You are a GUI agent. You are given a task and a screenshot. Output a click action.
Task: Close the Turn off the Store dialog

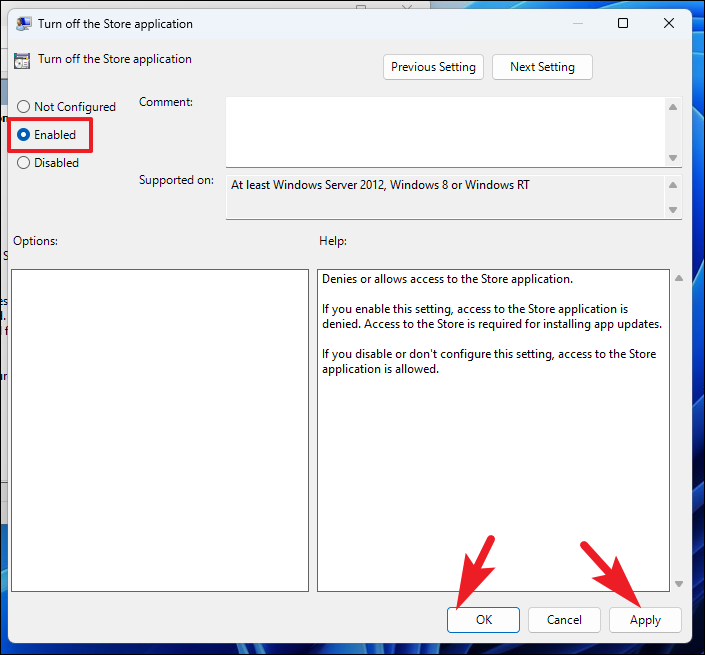[669, 23]
